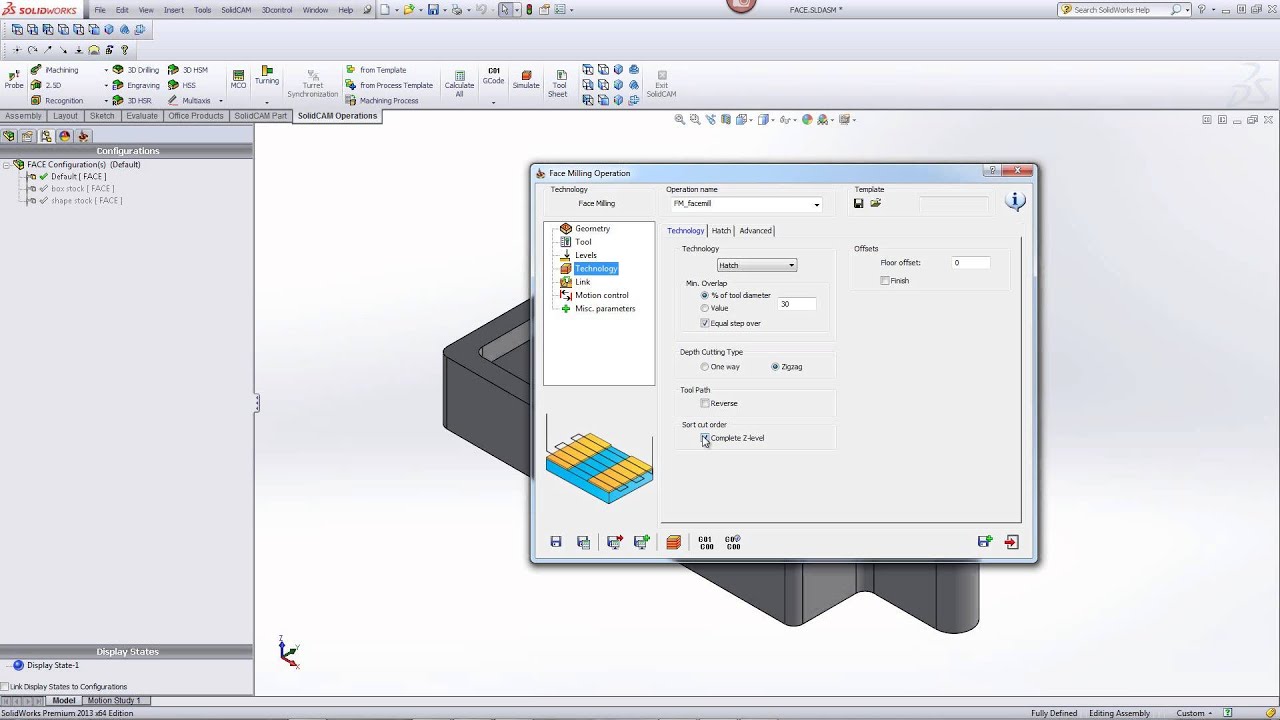The image size is (1280, 720).
Task: Generate GCode with the G01 icon
Action: pos(705,542)
